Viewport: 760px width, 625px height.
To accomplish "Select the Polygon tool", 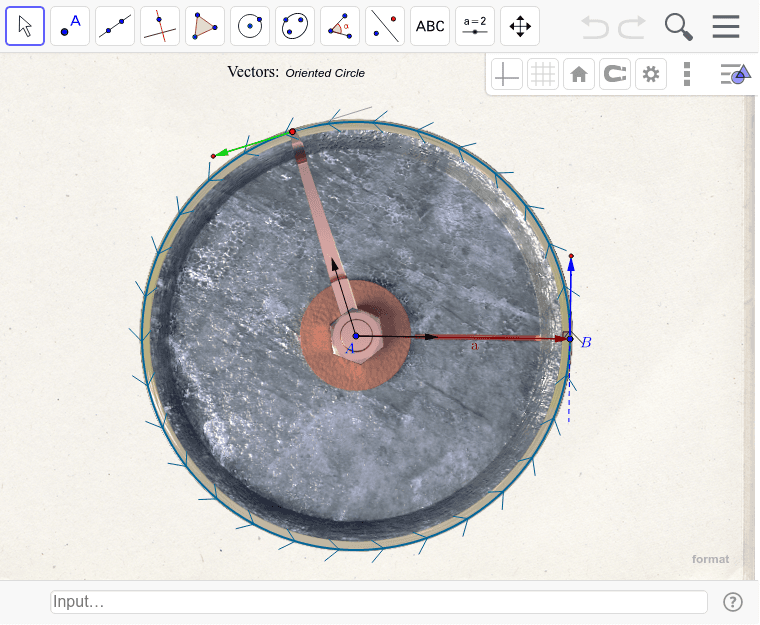I will coord(205,26).
